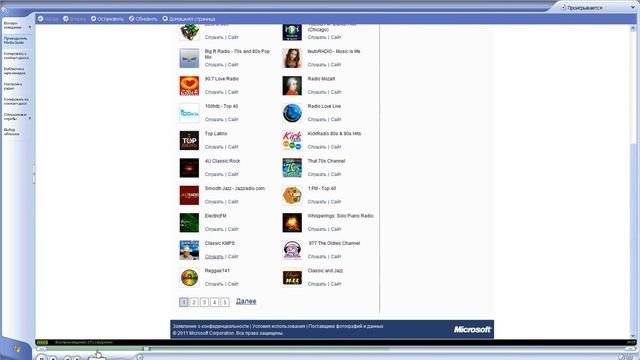The image size is (640, 360).
Task: Open Big R Radio station logo
Action: pyautogui.click(x=189, y=58)
